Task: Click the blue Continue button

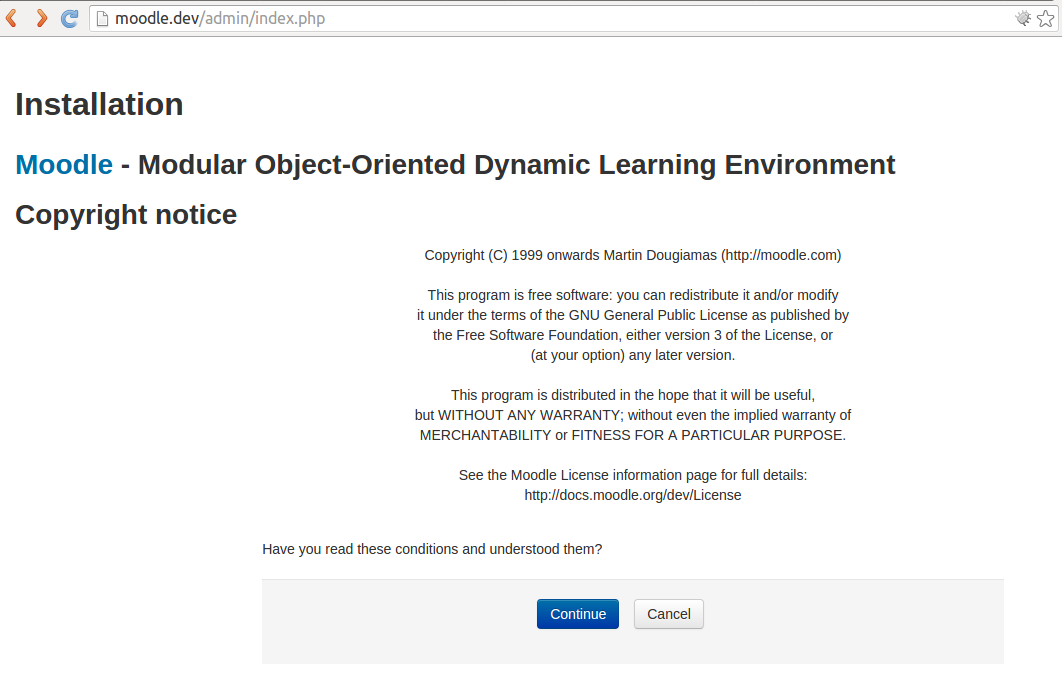Action: [x=578, y=614]
